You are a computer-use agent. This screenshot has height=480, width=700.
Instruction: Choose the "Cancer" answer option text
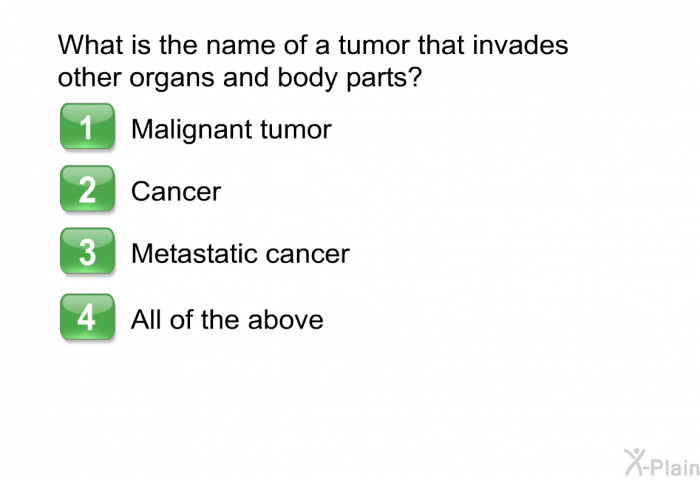click(x=176, y=192)
